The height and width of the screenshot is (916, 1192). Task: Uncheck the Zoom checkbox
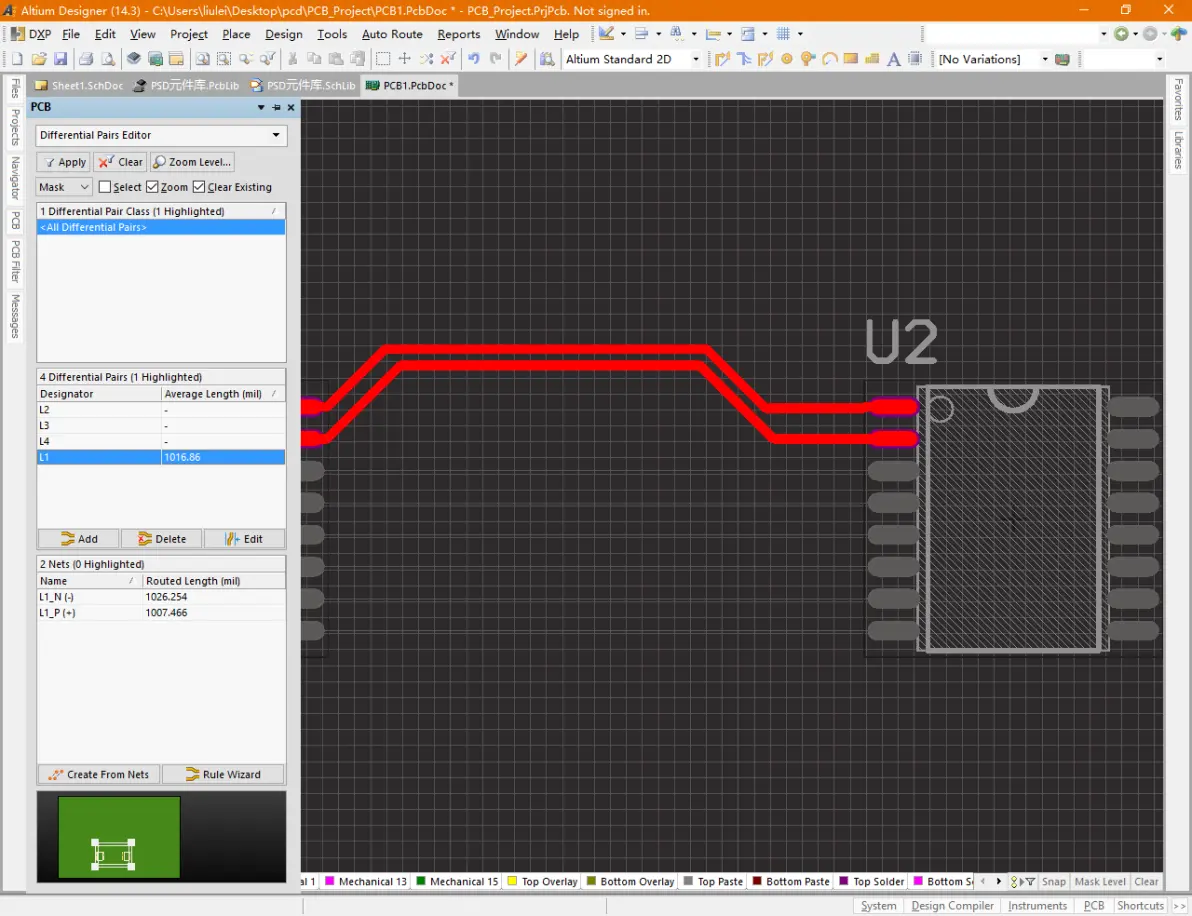(x=152, y=187)
